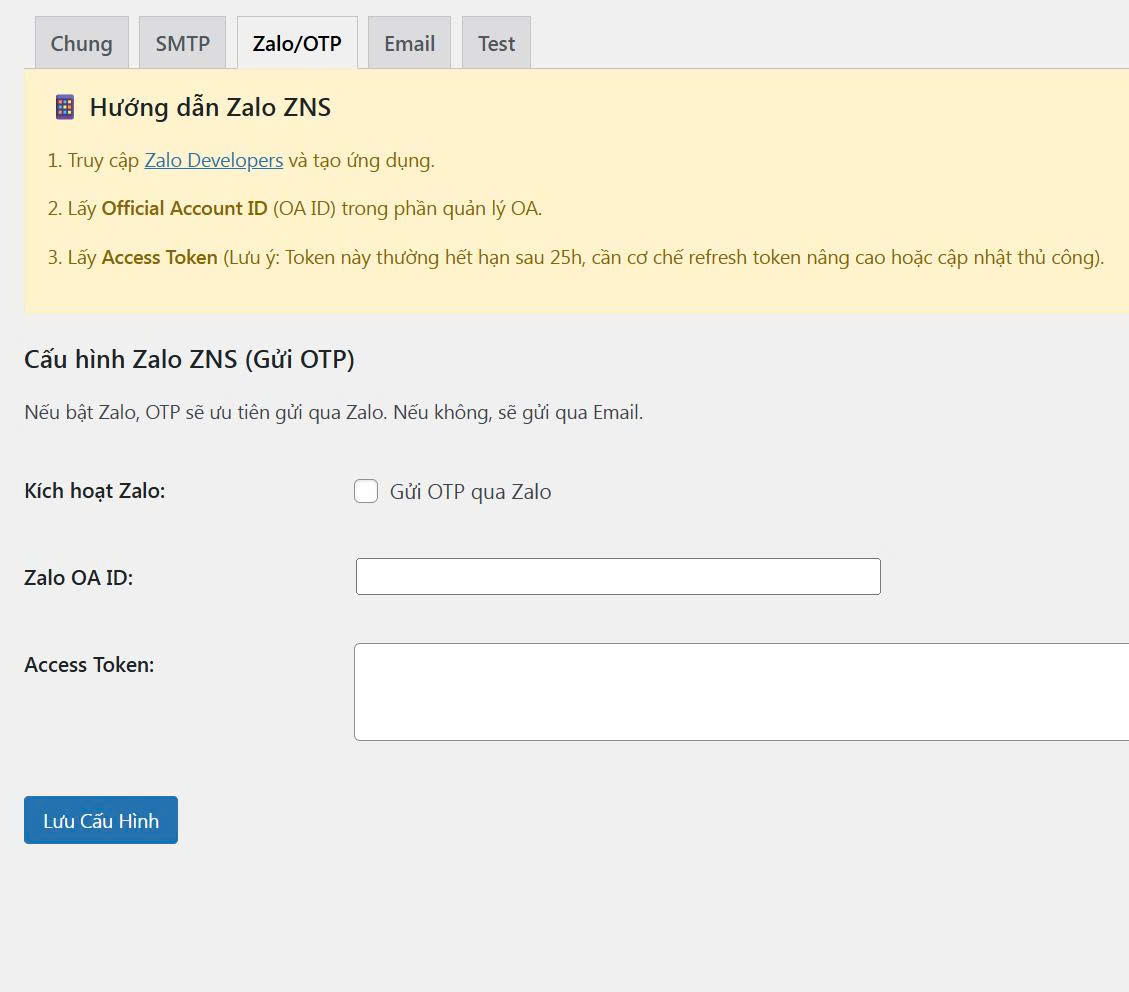Enable the Gửi OTP qua Zalo checkbox
The width and height of the screenshot is (1129, 992).
[366, 491]
